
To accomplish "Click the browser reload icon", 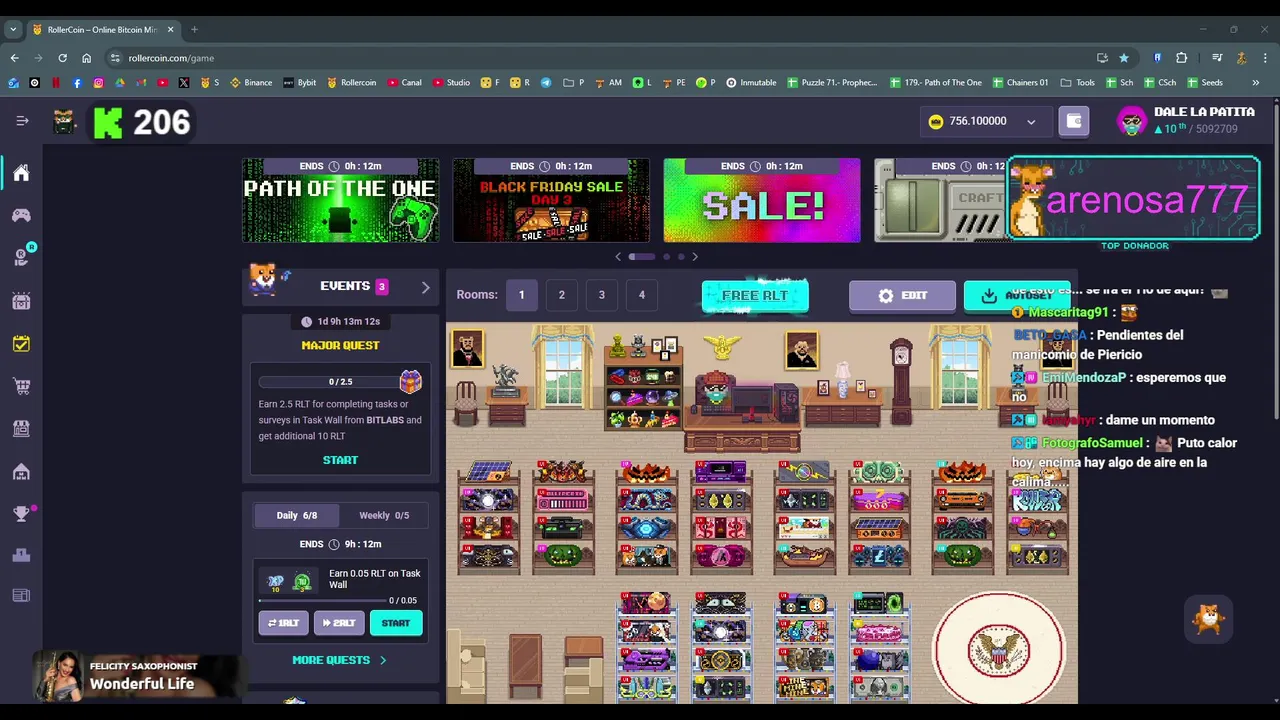I will [62, 58].
